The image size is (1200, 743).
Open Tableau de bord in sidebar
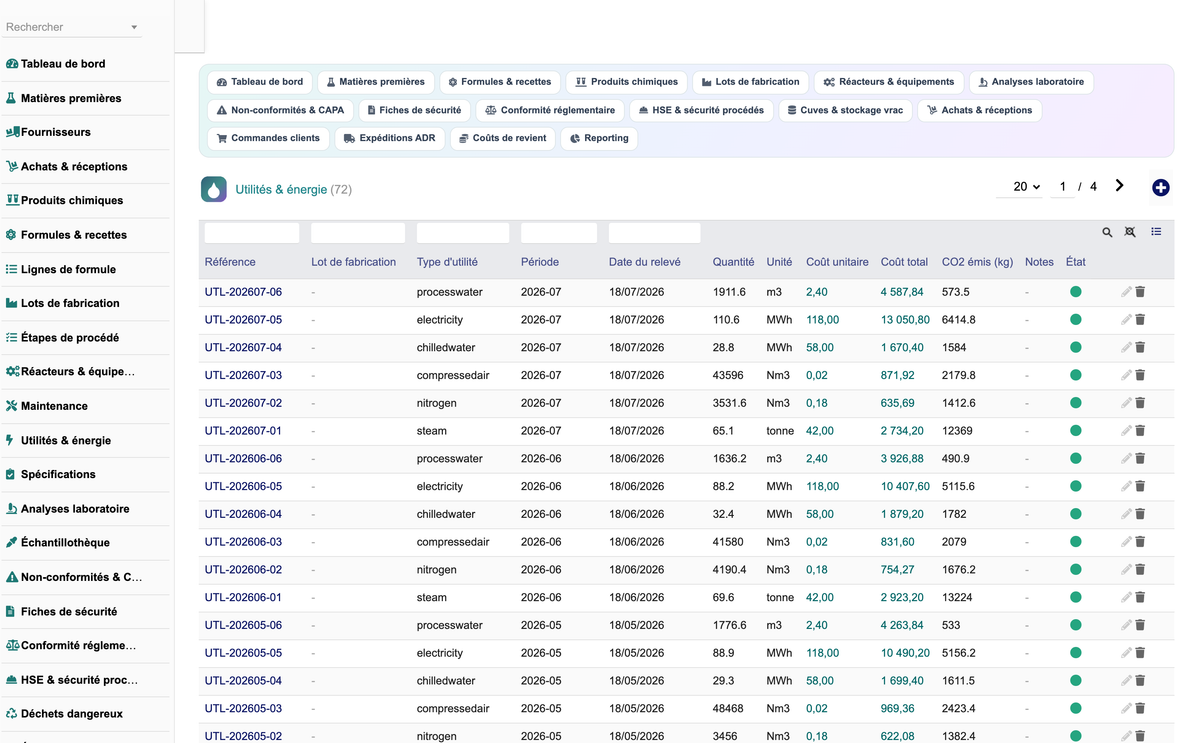pyautogui.click(x=62, y=64)
